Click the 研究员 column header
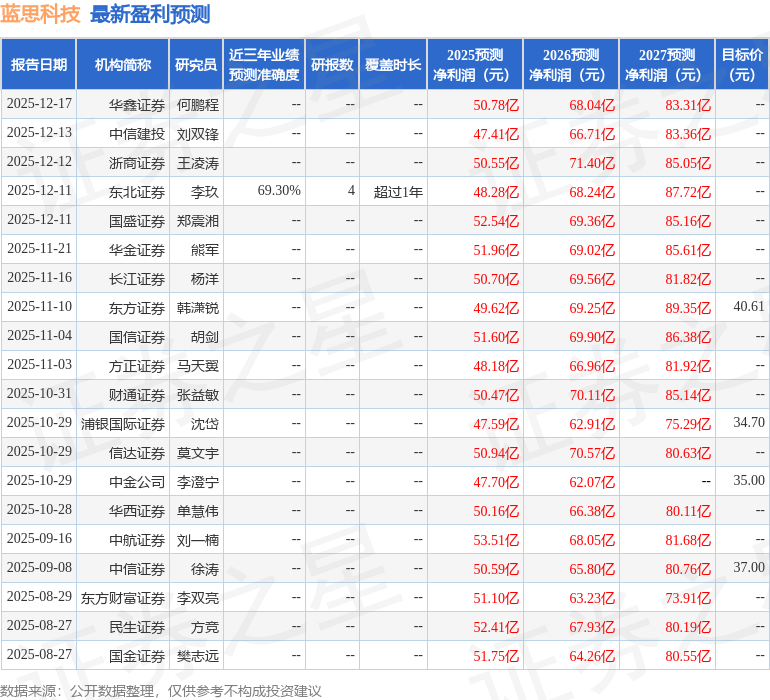Image resolution: width=770 pixels, height=700 pixels. click(196, 65)
